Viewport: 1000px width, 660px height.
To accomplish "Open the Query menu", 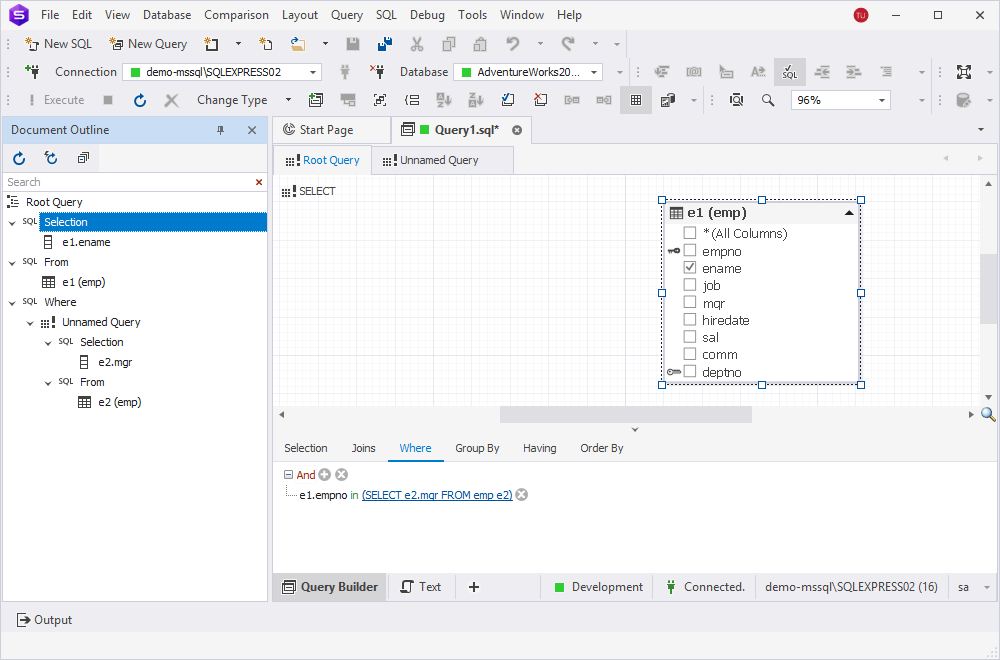I will click(x=347, y=14).
